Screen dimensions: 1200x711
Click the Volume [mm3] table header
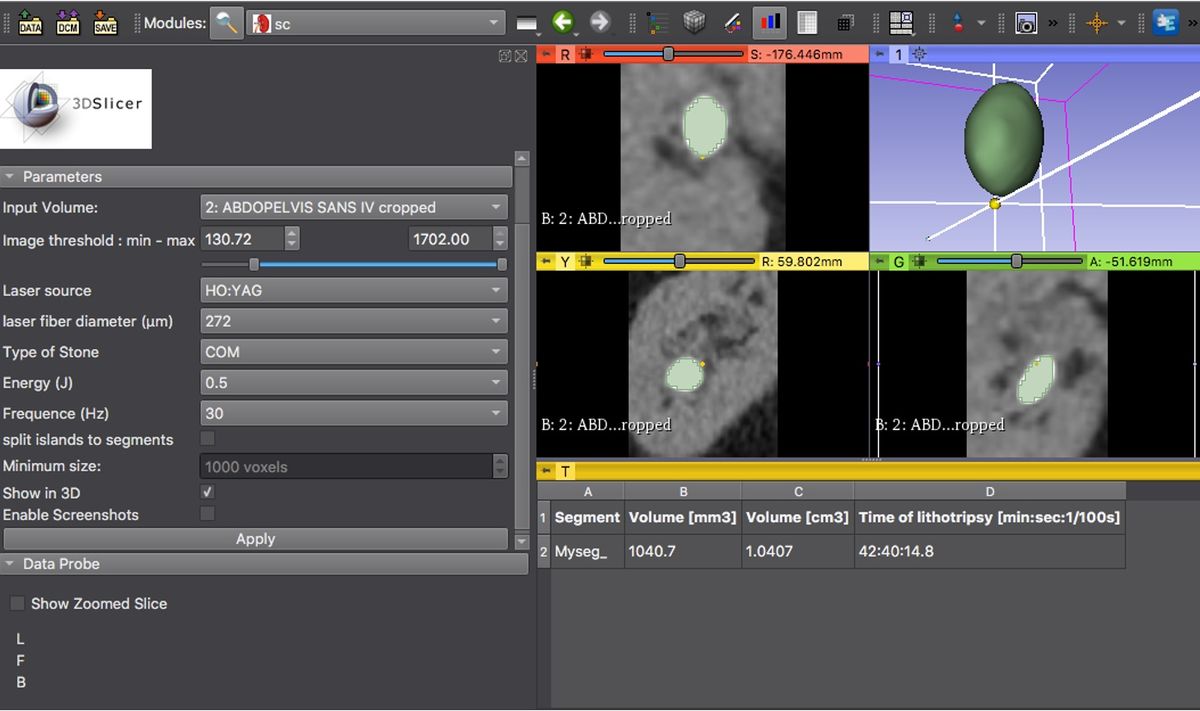683,517
